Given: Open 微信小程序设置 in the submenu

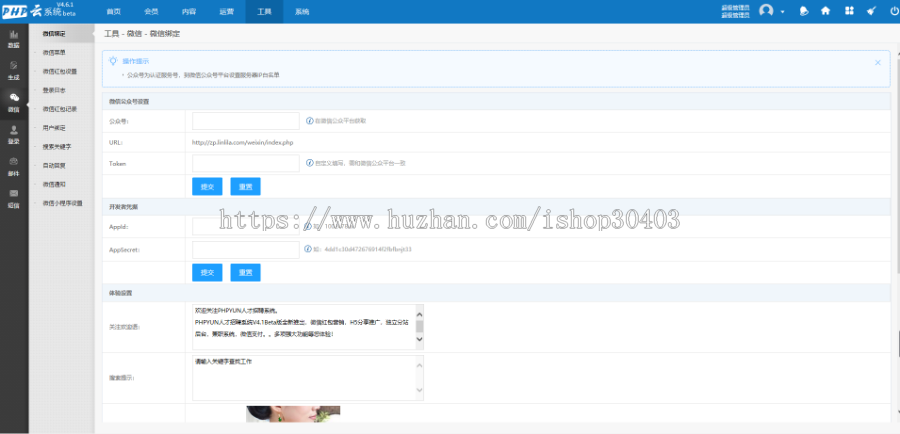Looking at the screenshot, I should coord(61,203).
